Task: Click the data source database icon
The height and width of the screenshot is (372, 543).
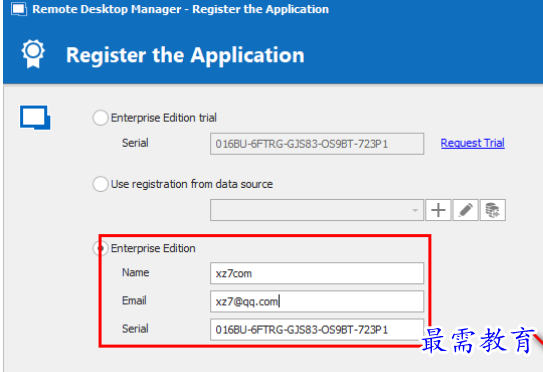Action: point(493,210)
